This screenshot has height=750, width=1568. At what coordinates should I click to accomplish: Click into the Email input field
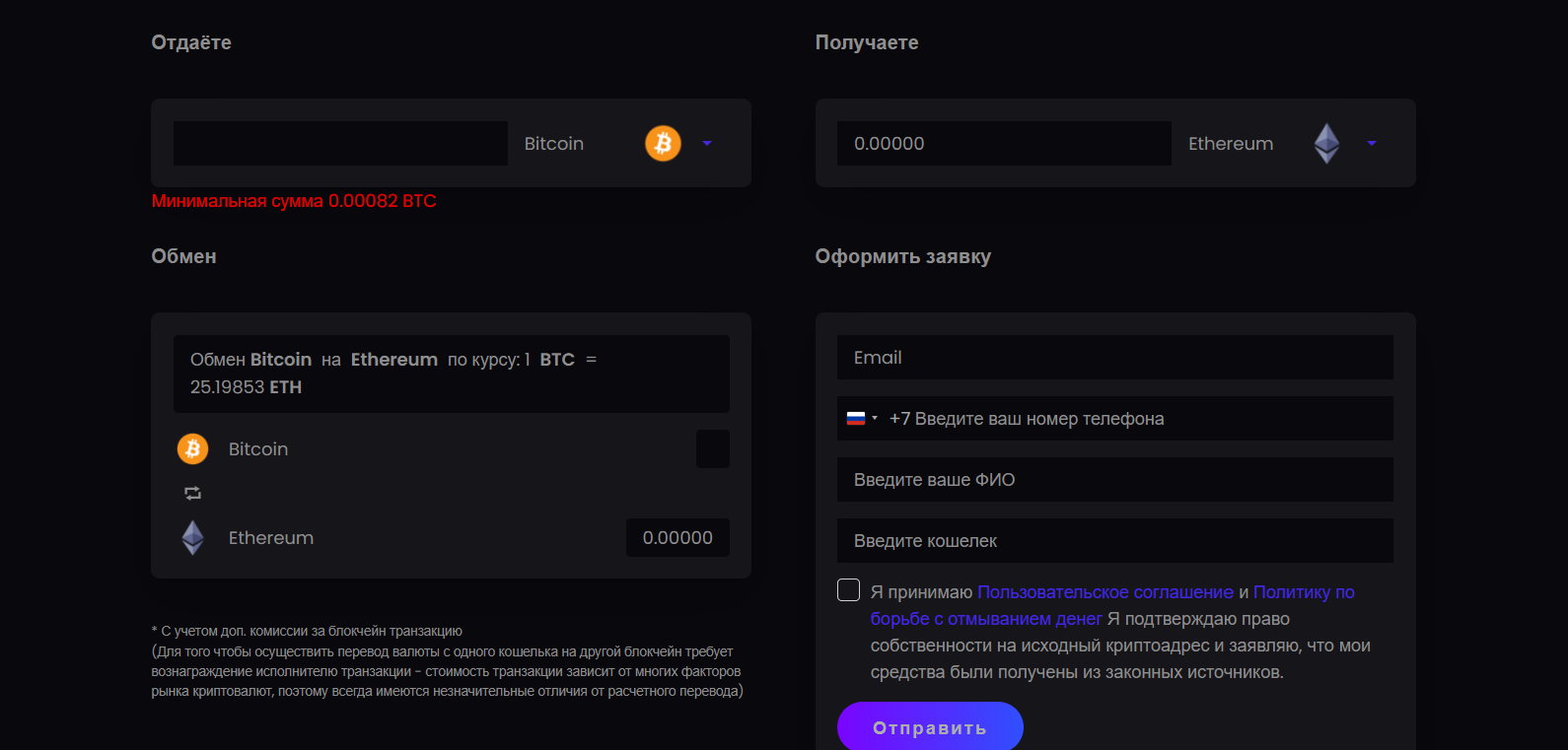click(1115, 357)
